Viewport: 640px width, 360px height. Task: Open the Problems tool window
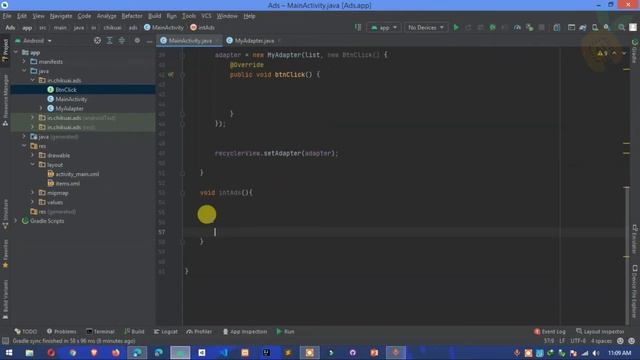[61, 331]
